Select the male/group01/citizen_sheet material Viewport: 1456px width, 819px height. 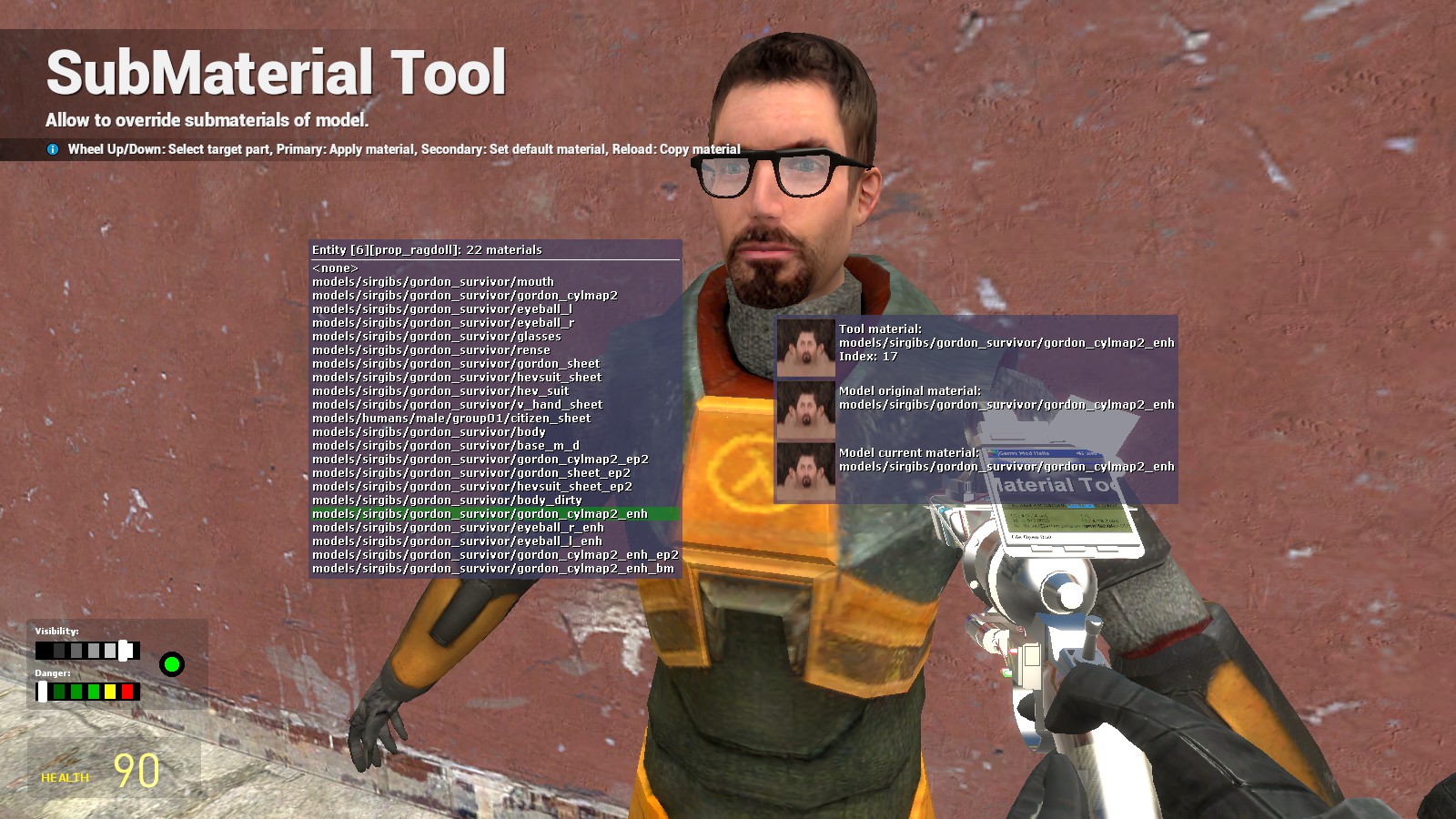(495, 419)
